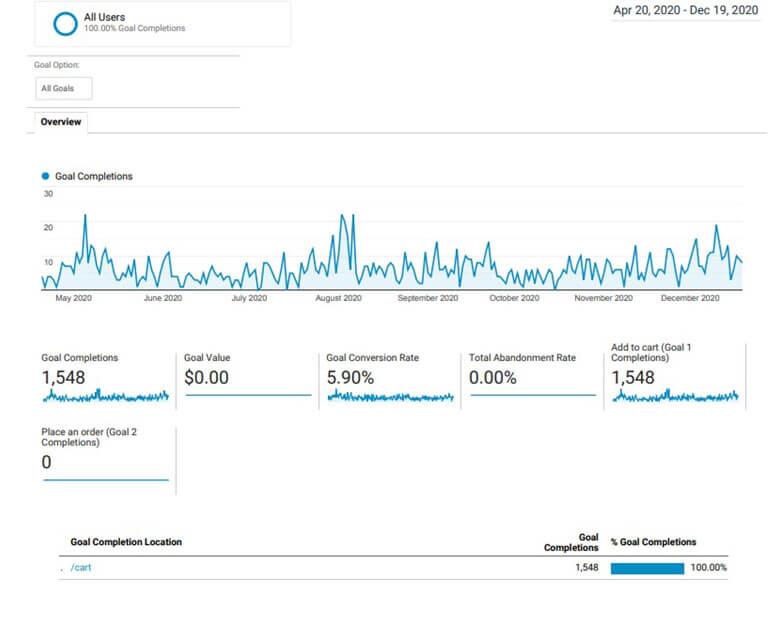Viewport: 768px width, 631px height.
Task: Click the 100.00% value in /cart row
Action: [709, 567]
